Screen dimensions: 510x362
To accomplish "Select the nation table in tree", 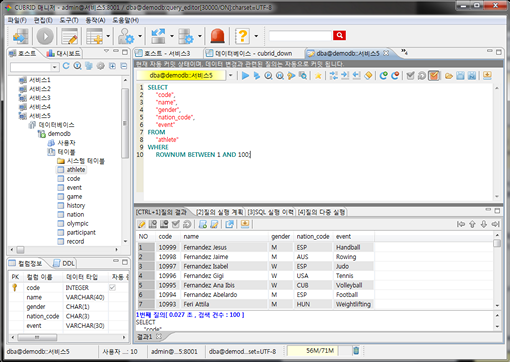I will pyautogui.click(x=71, y=214).
